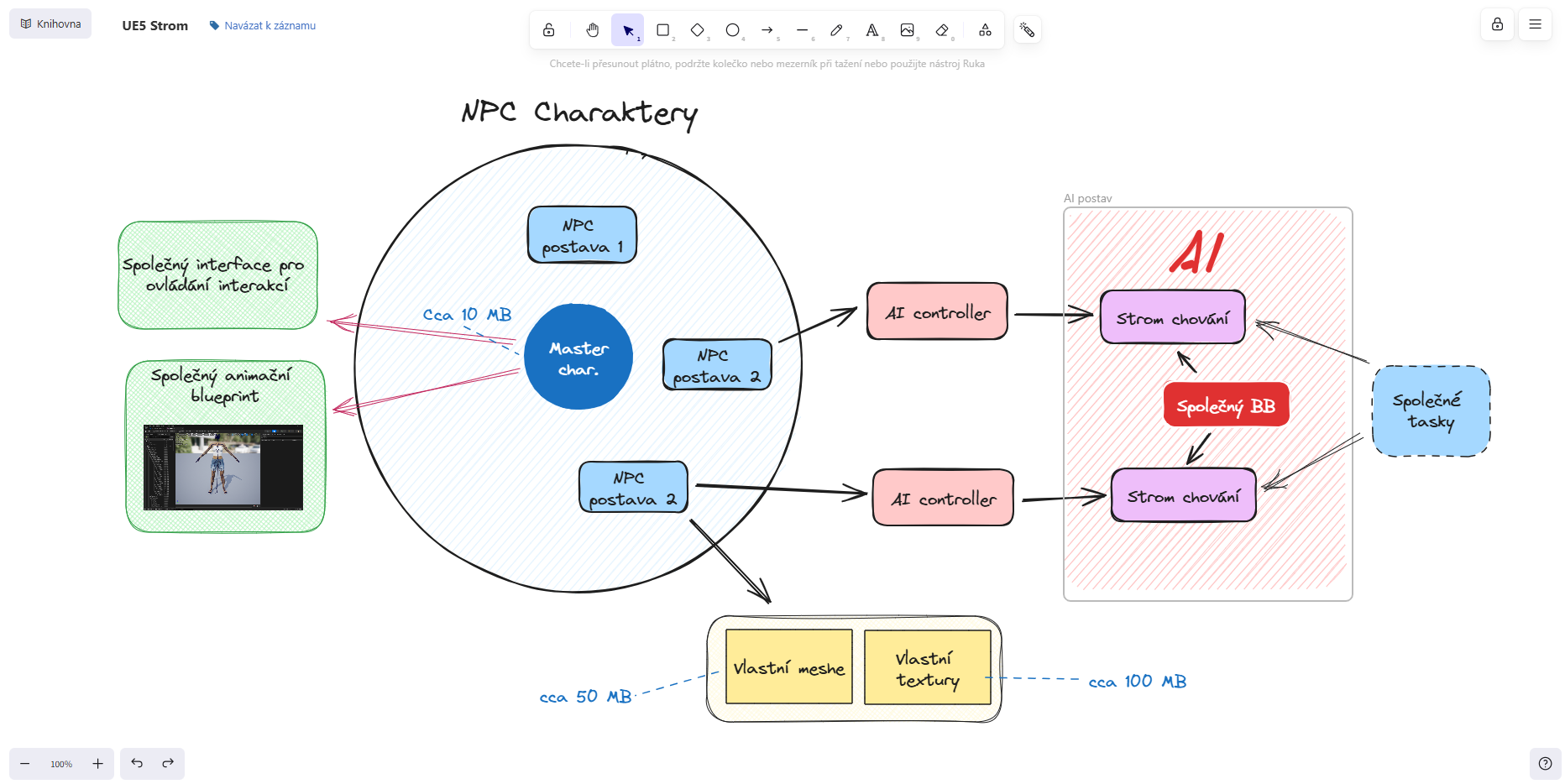Viewport: 1565px width, 784px height.
Task: Undo the last action
Action: tap(137, 764)
